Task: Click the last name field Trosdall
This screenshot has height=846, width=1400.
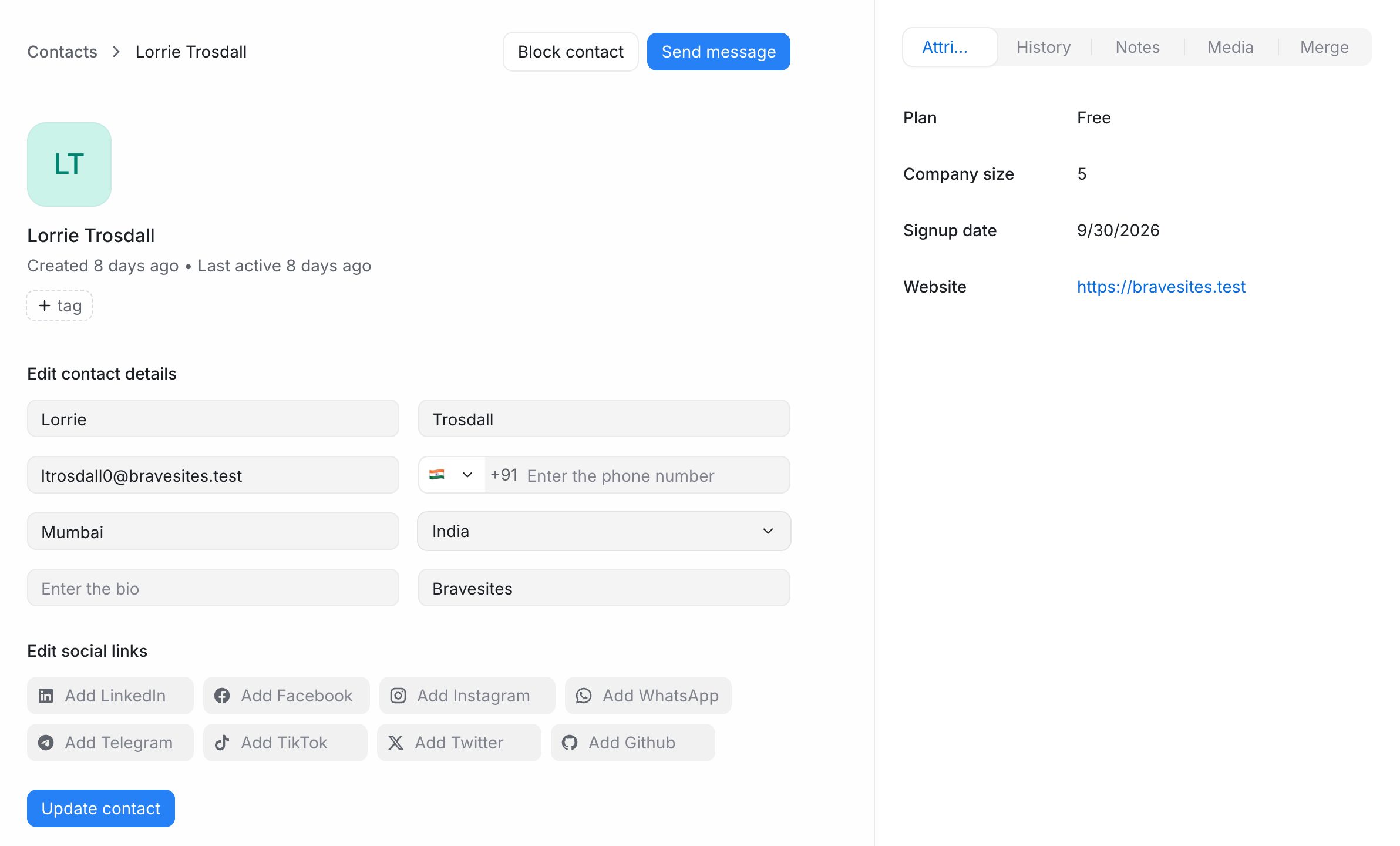Action: 604,418
